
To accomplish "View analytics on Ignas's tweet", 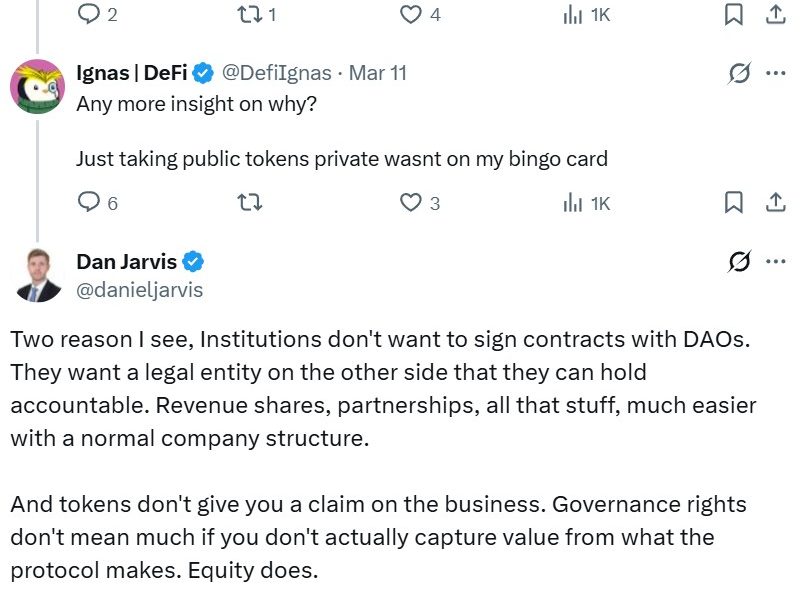I will point(573,203).
